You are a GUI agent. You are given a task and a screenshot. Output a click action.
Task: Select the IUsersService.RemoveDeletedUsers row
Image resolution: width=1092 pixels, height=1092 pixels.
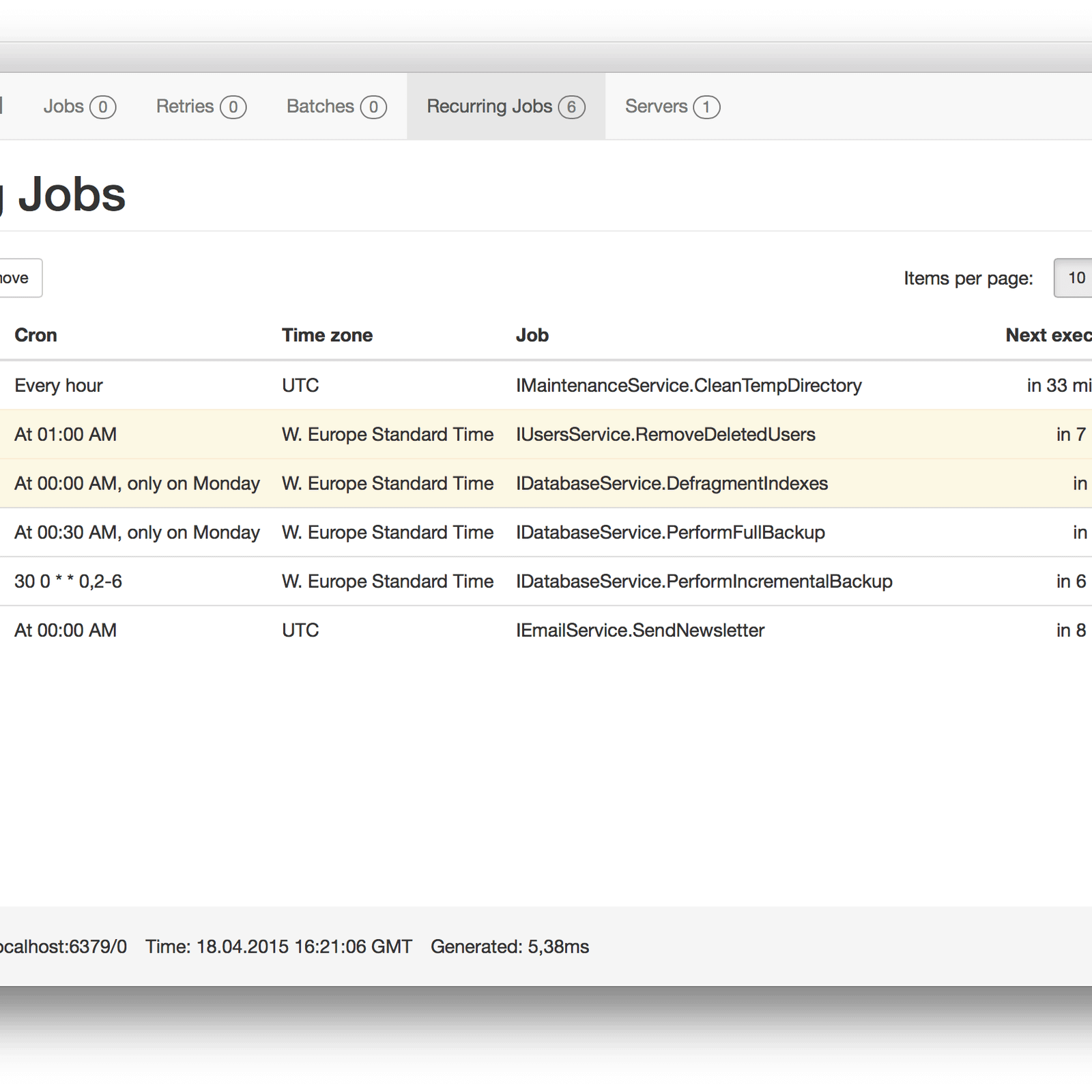665,435
